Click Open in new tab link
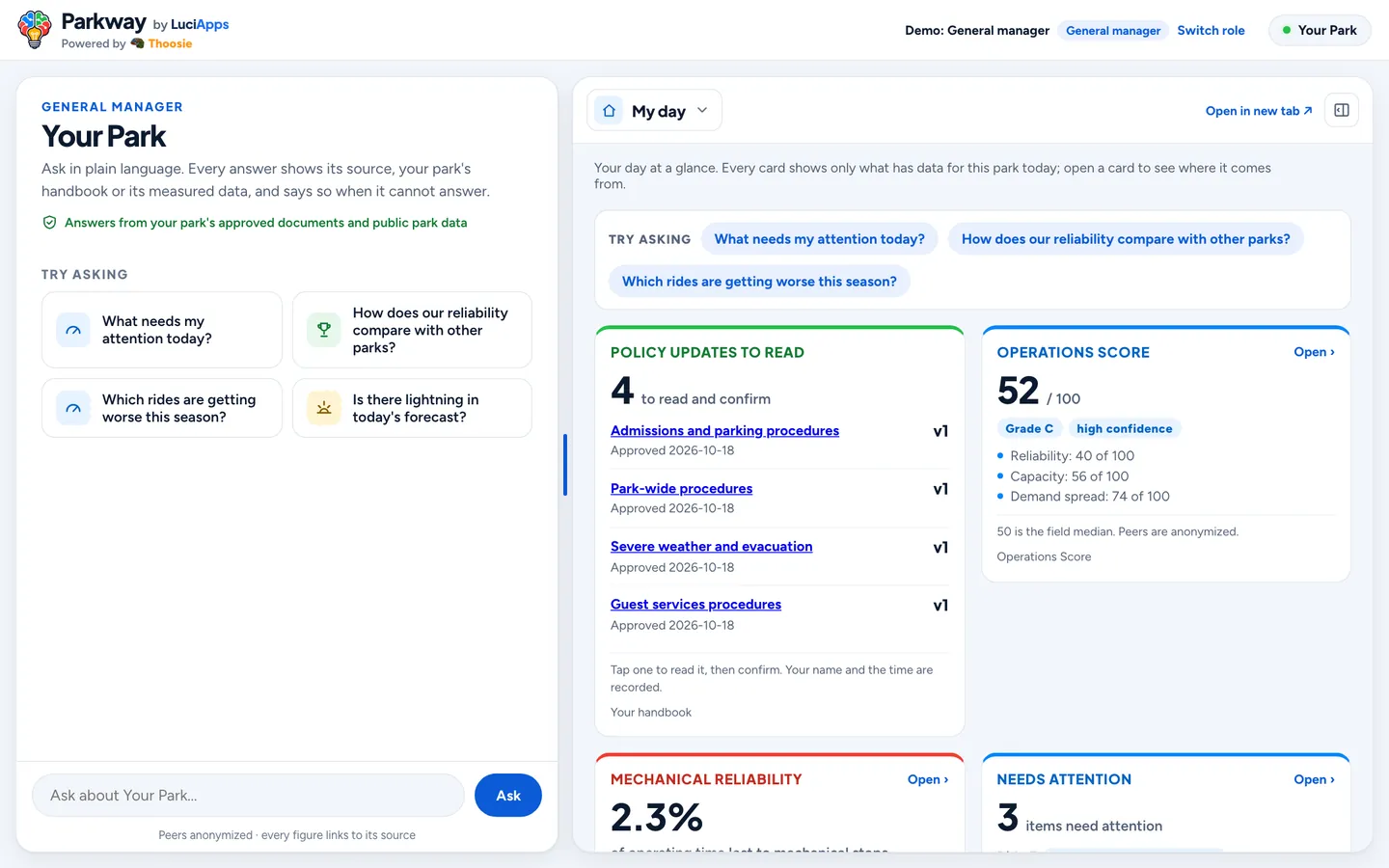1389x868 pixels. tap(1259, 111)
